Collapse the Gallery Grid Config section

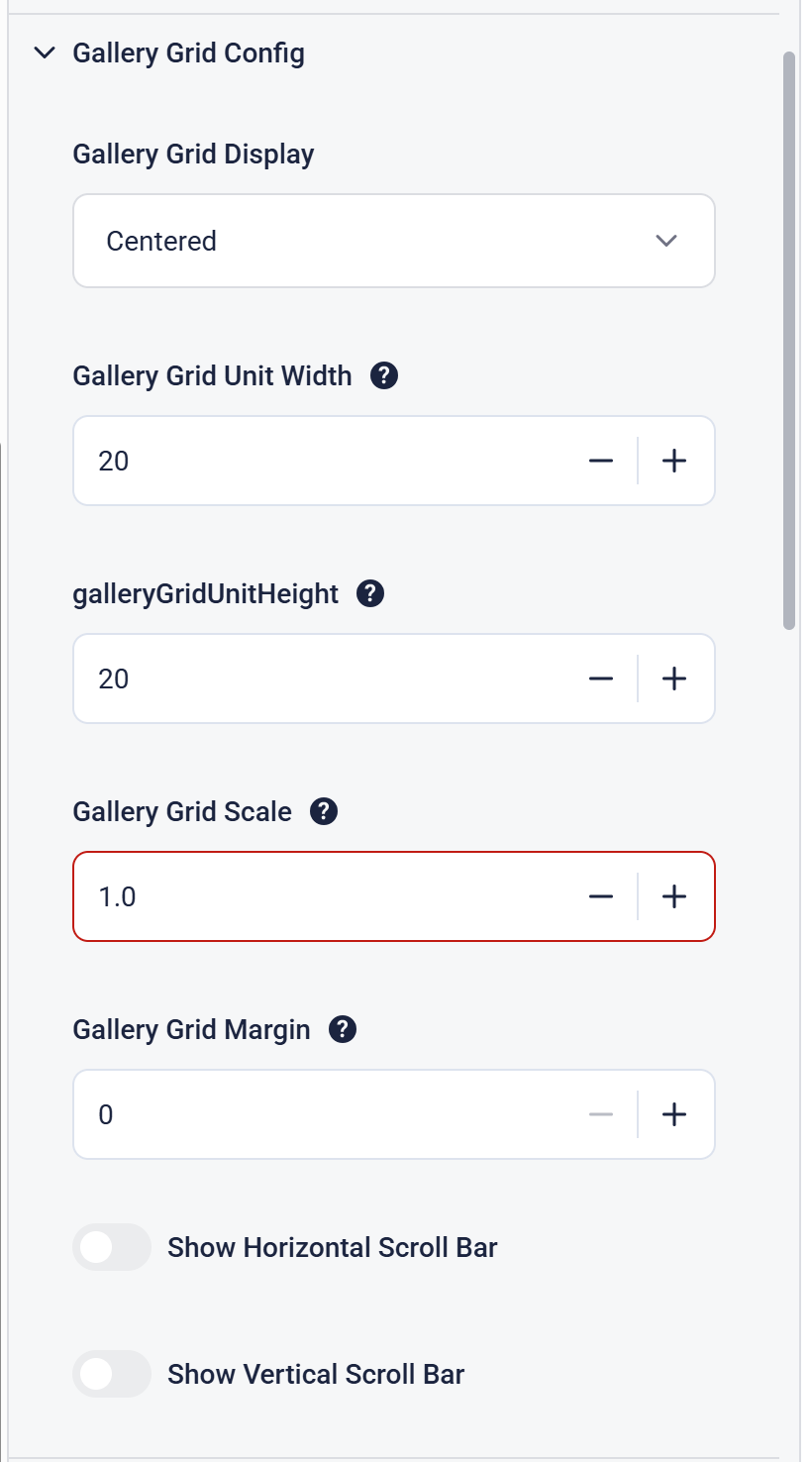click(x=45, y=53)
